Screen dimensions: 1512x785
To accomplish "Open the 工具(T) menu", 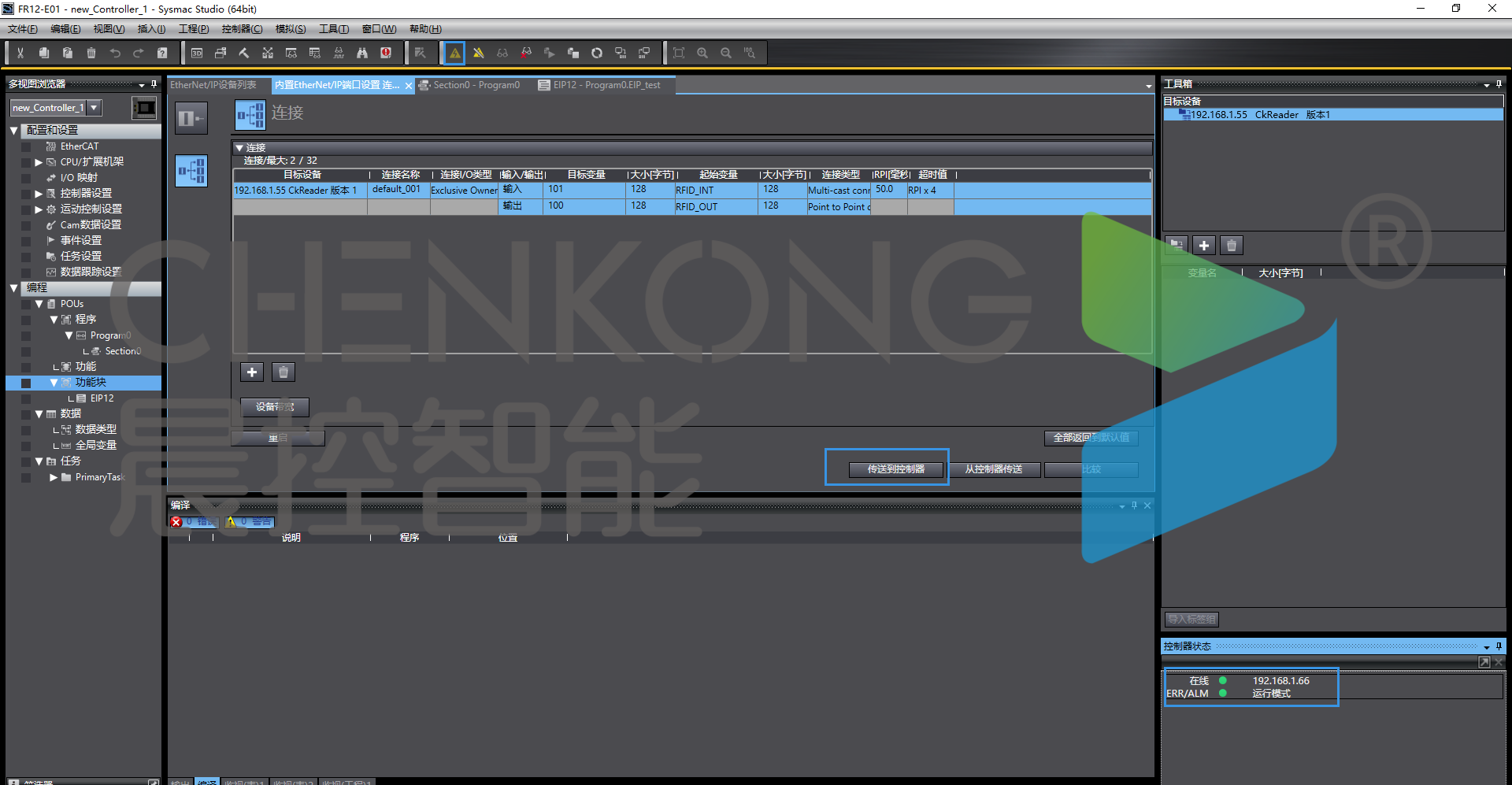I will click(334, 29).
